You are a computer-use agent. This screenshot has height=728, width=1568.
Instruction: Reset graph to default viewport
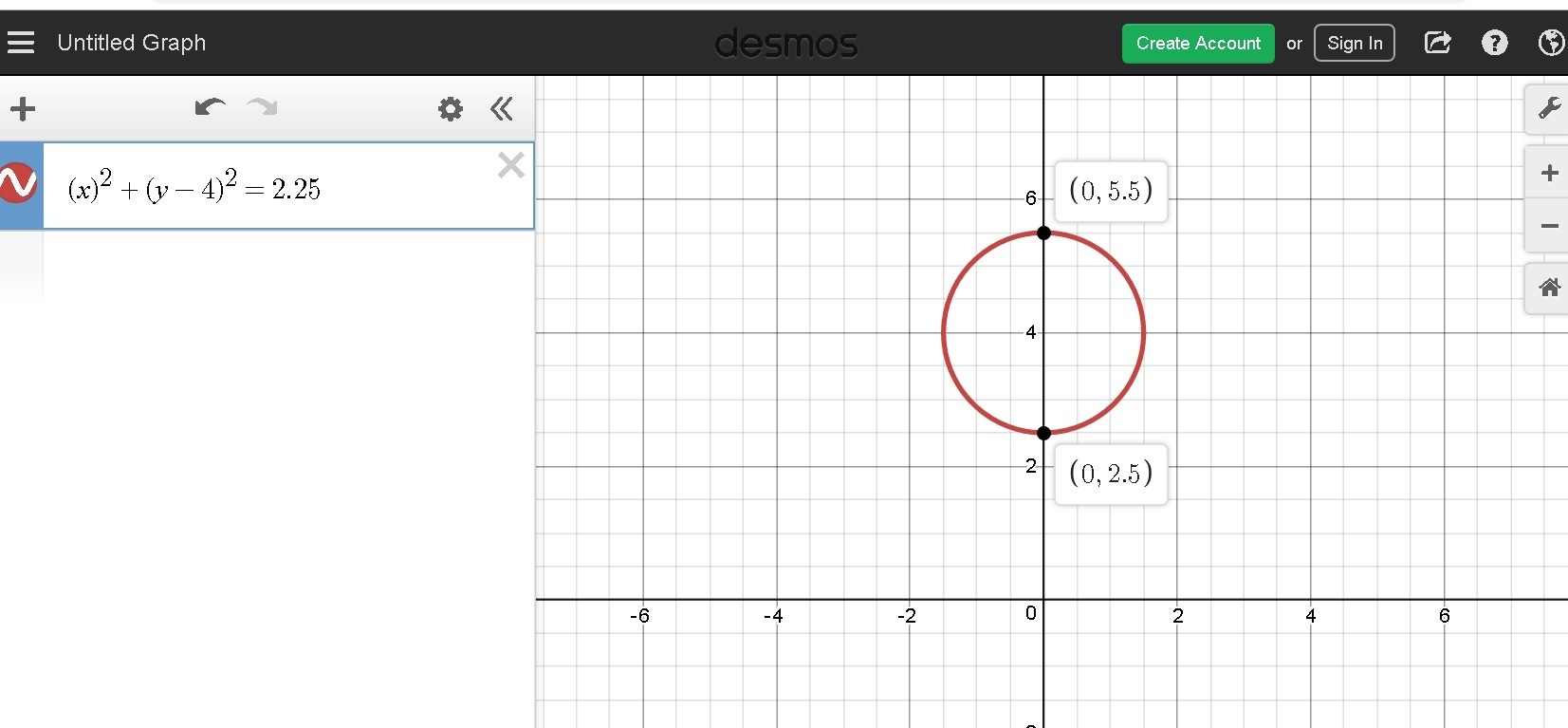click(1549, 288)
